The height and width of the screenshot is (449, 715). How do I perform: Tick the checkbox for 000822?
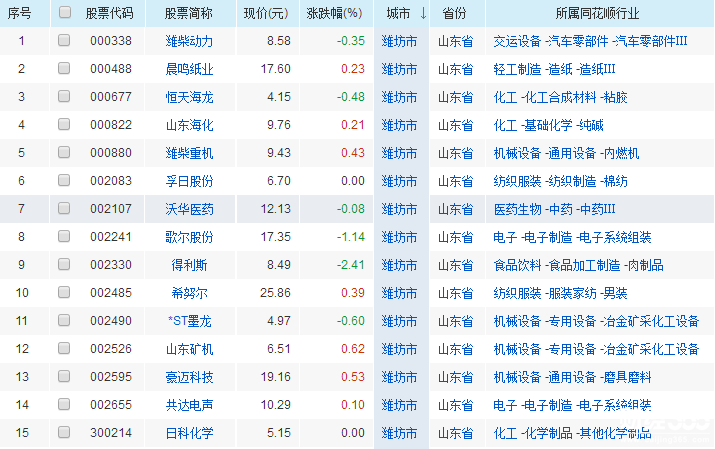(64, 124)
